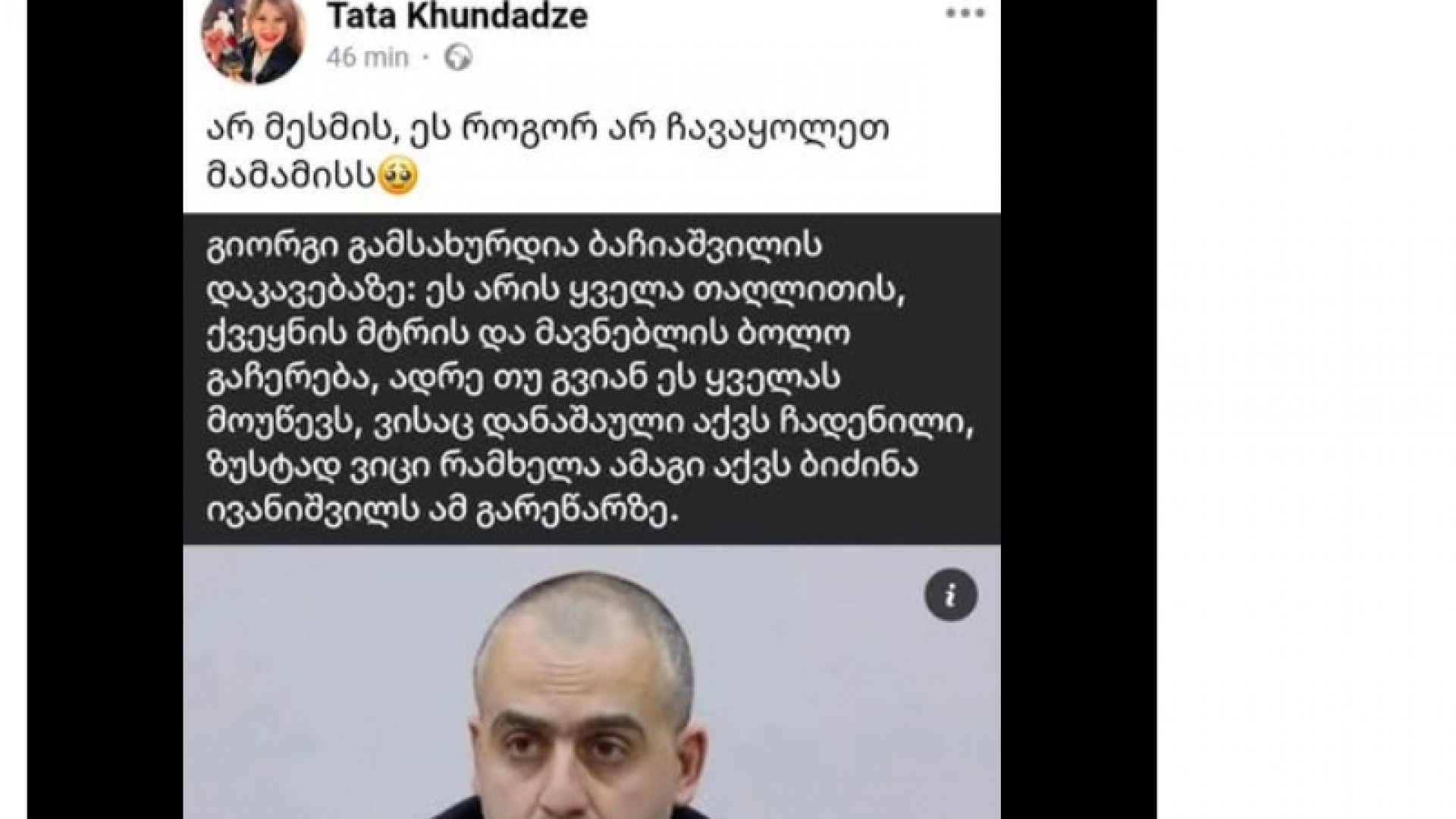
Task: Click the word 'მამამისს' in the post
Action: [x=291, y=175]
